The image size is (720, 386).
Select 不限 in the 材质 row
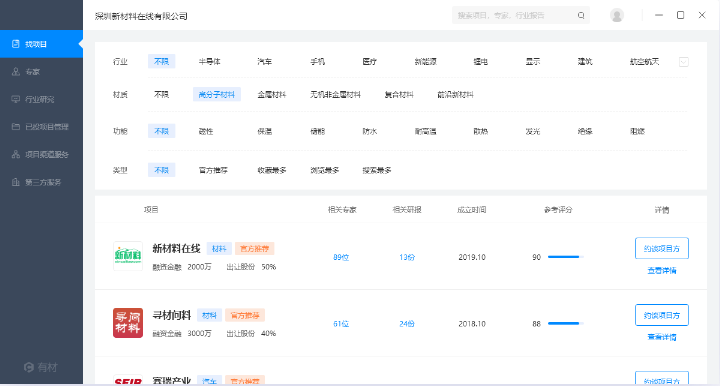(161, 95)
